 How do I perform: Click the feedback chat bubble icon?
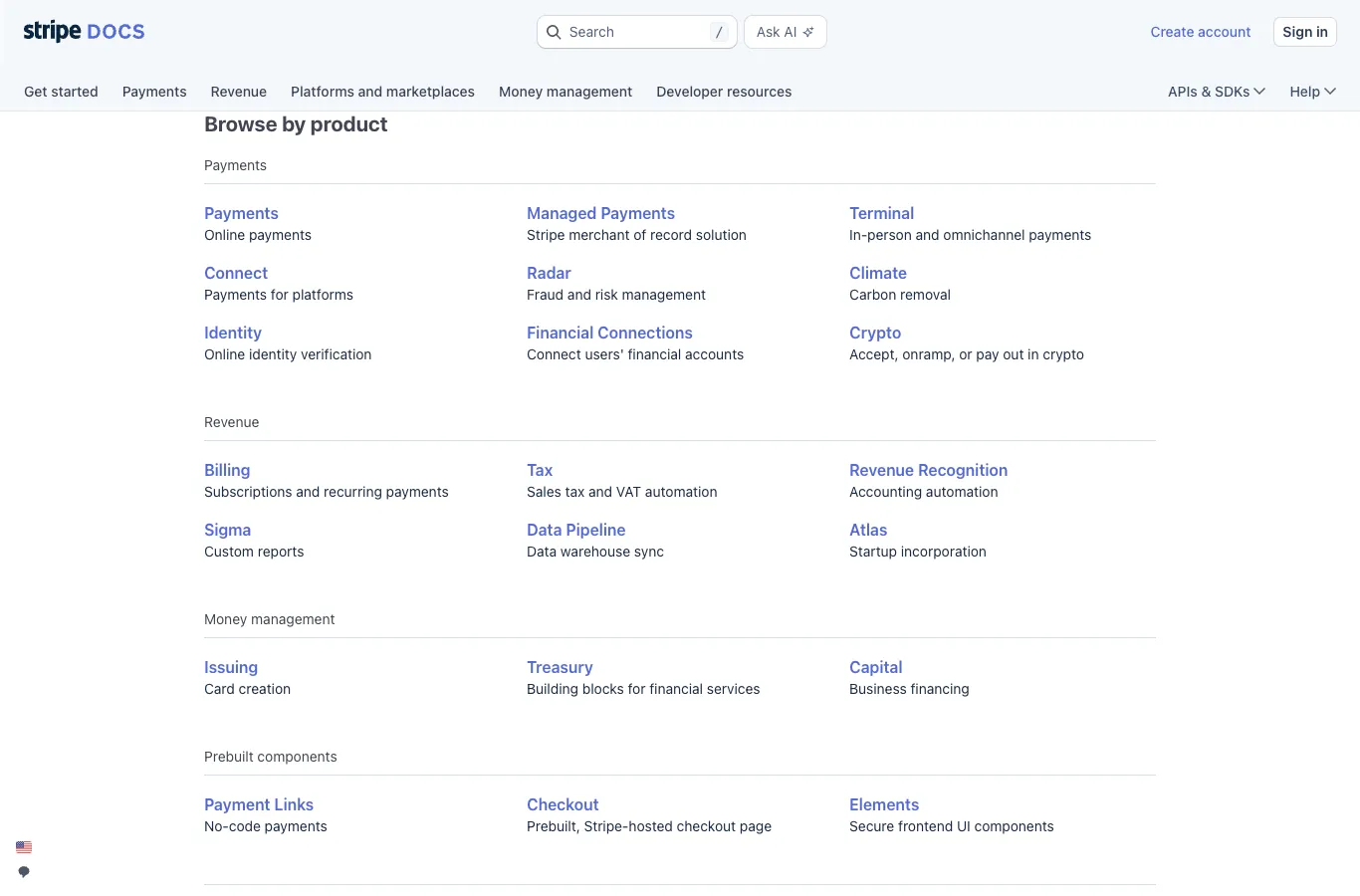pyautogui.click(x=24, y=872)
